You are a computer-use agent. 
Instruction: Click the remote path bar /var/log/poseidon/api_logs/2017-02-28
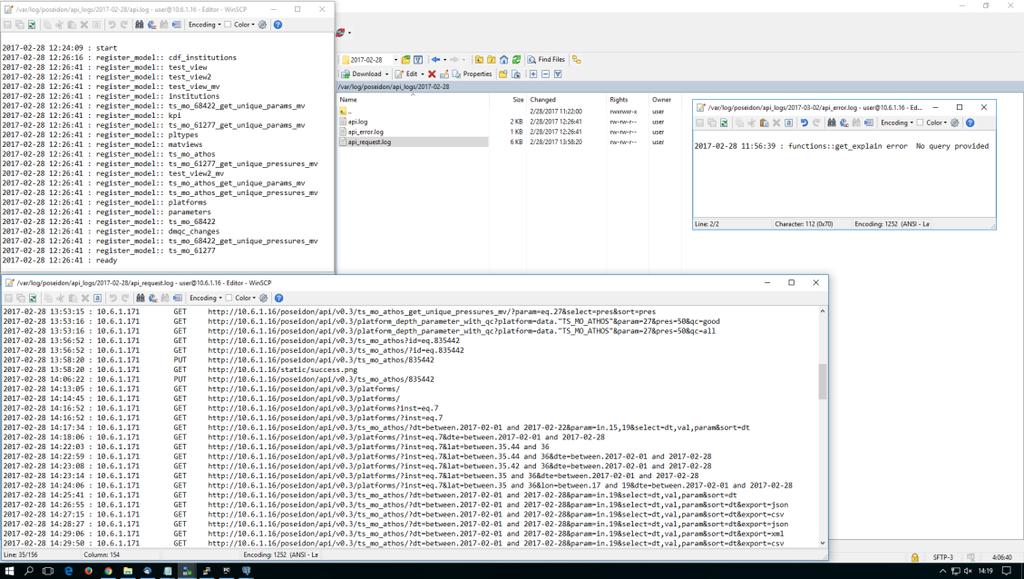coord(679,87)
